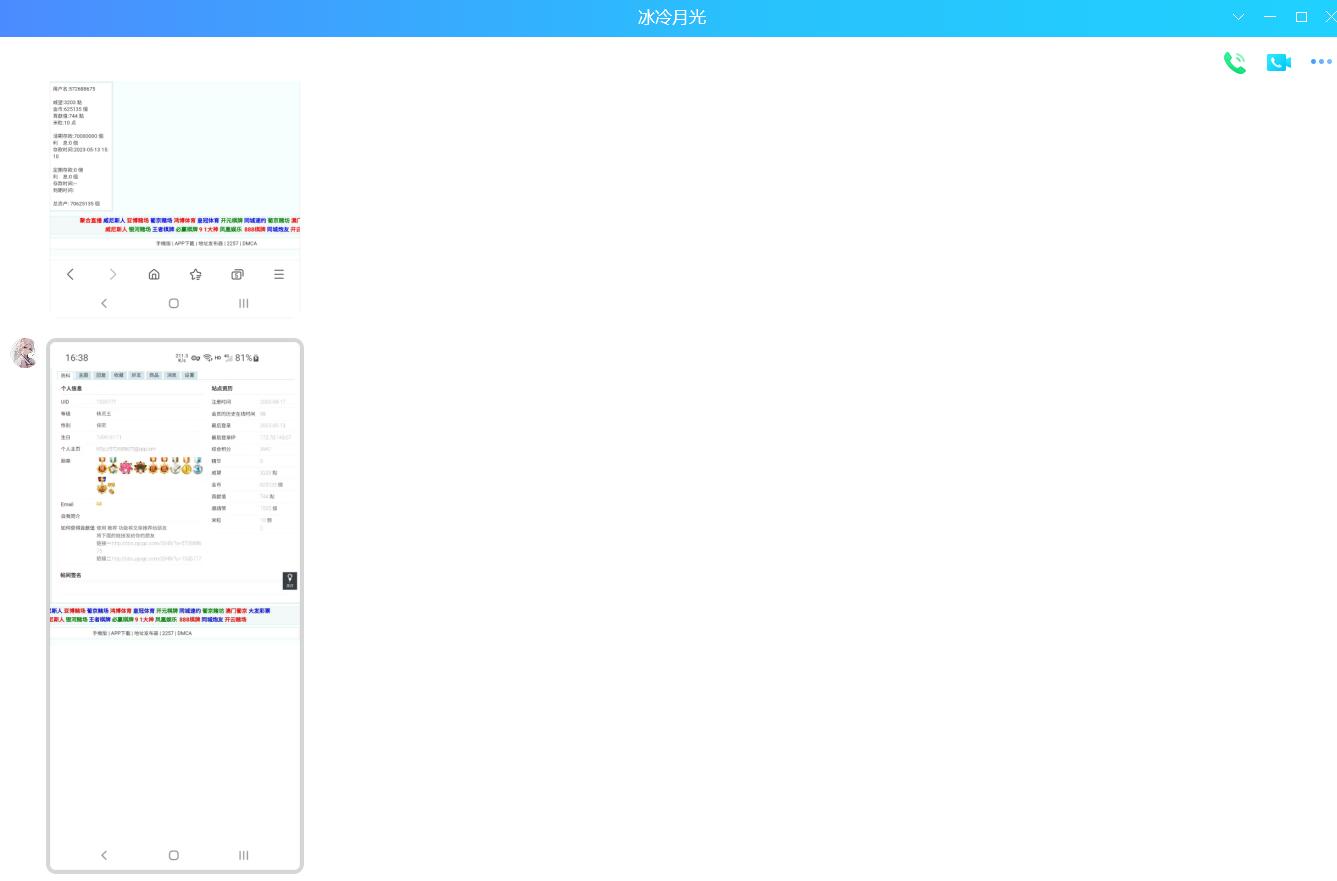Click Android recents button in lower screenshot
The height and width of the screenshot is (881, 1337).
[x=243, y=855]
